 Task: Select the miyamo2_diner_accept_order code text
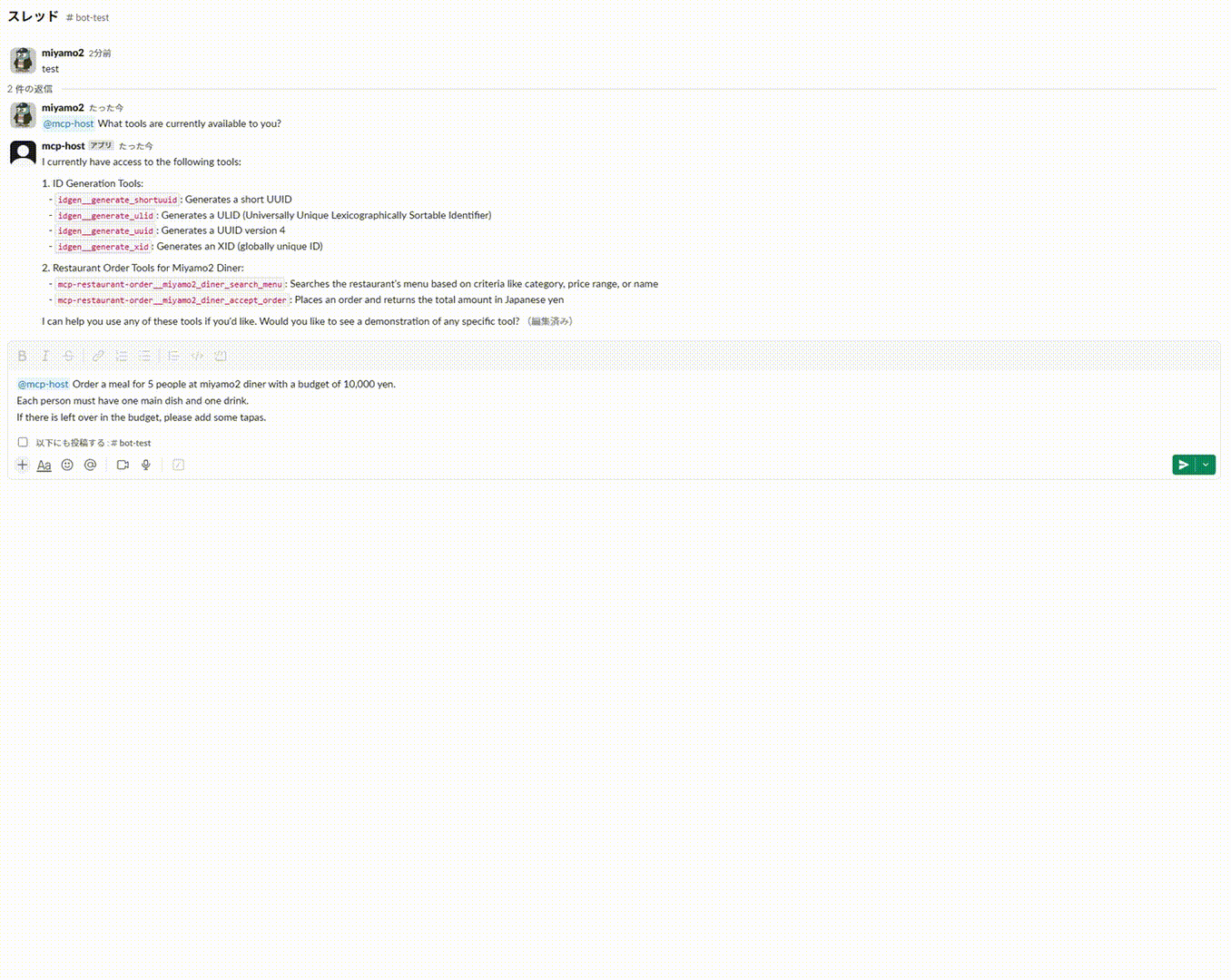point(172,300)
